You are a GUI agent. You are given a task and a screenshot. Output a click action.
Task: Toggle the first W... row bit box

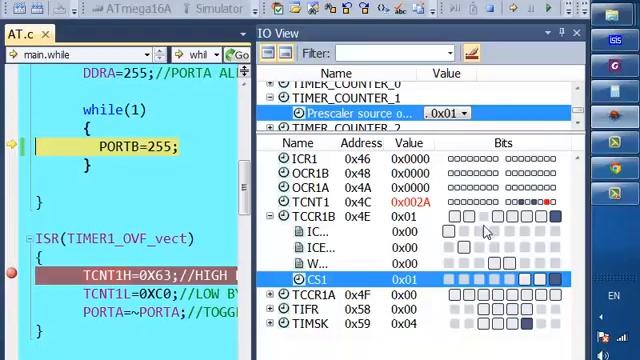coord(494,263)
